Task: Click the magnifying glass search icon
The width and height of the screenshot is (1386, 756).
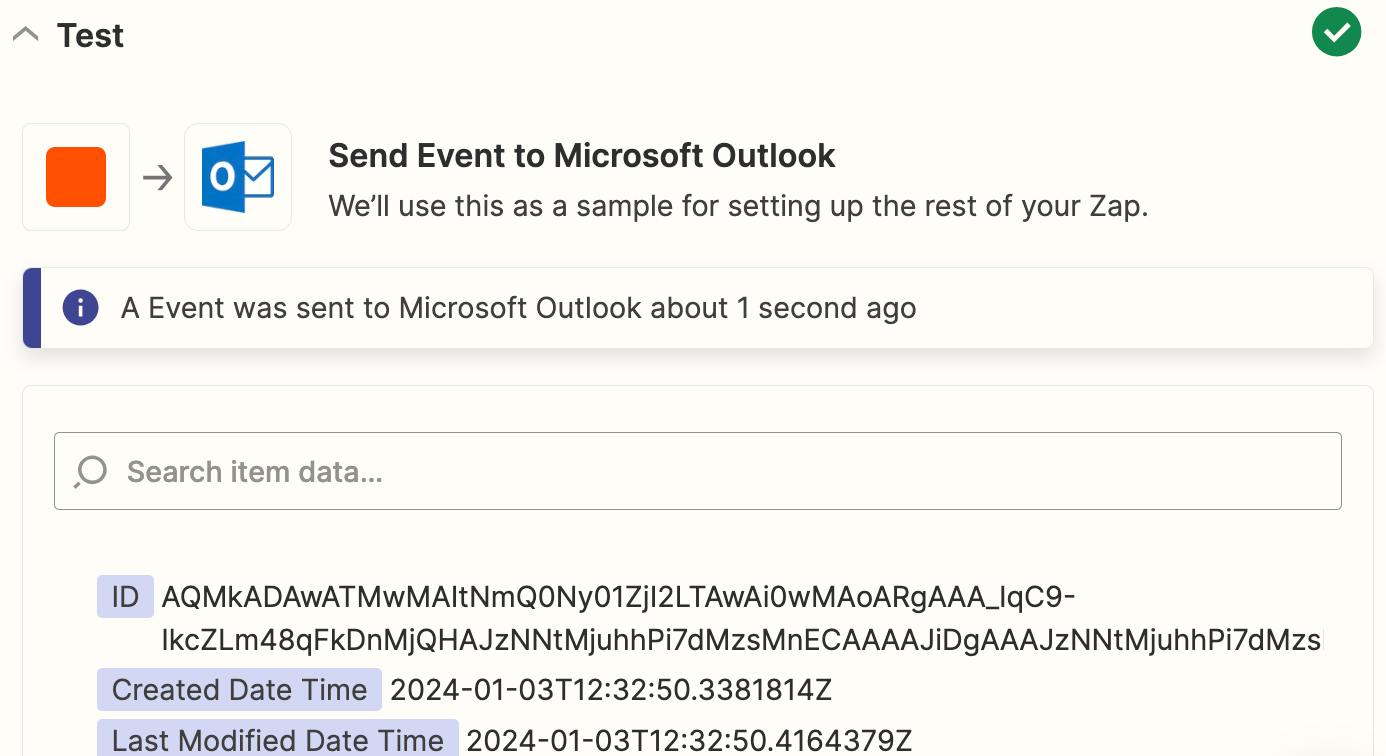Action: [x=91, y=471]
